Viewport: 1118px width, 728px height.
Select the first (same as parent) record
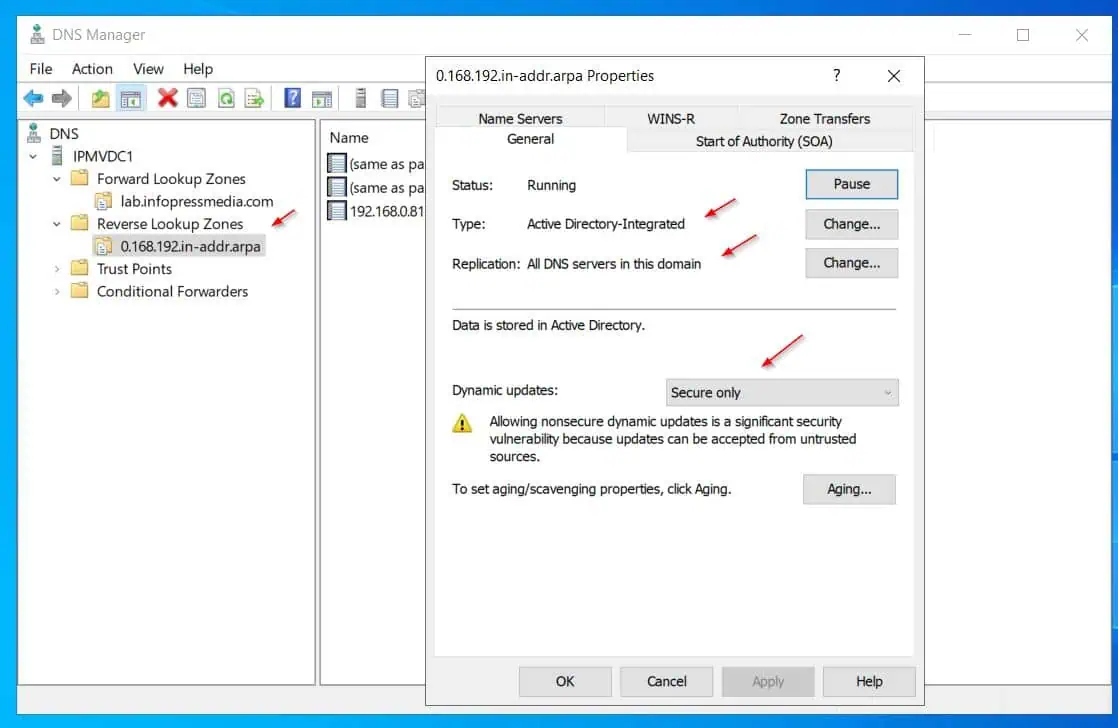(376, 164)
